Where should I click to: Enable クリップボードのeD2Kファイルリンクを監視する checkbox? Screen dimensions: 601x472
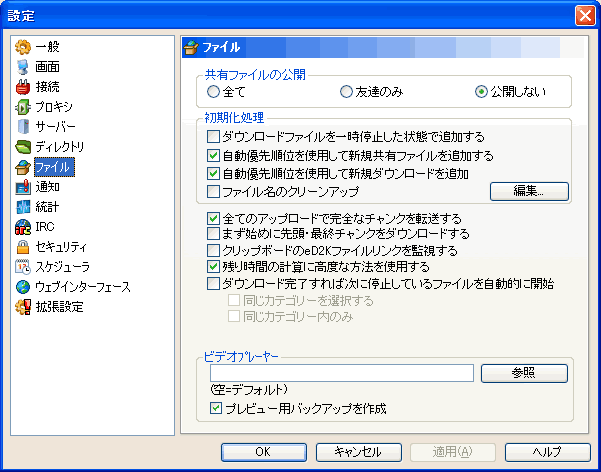pos(213,251)
